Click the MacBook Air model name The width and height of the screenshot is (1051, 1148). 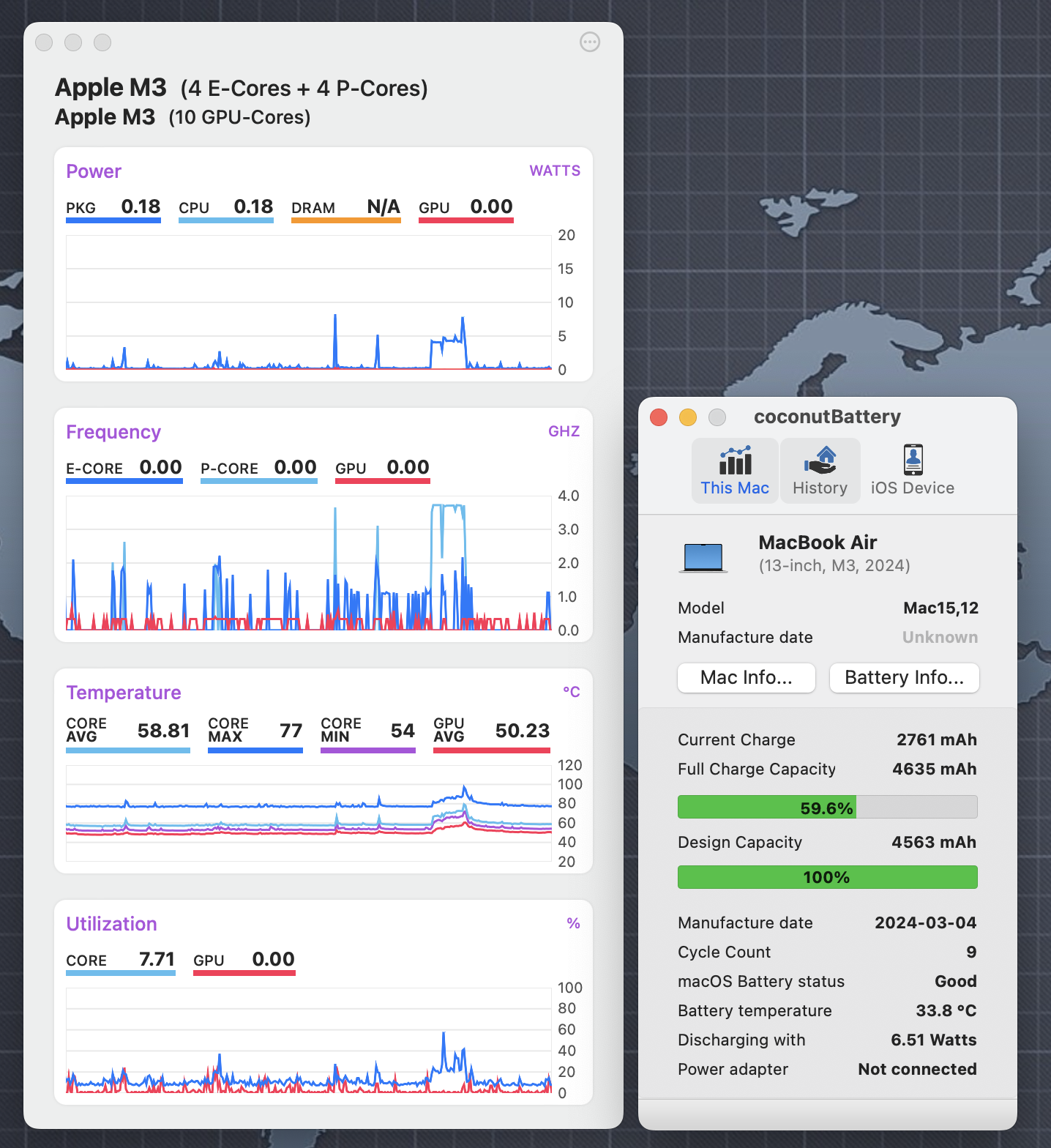[x=818, y=543]
